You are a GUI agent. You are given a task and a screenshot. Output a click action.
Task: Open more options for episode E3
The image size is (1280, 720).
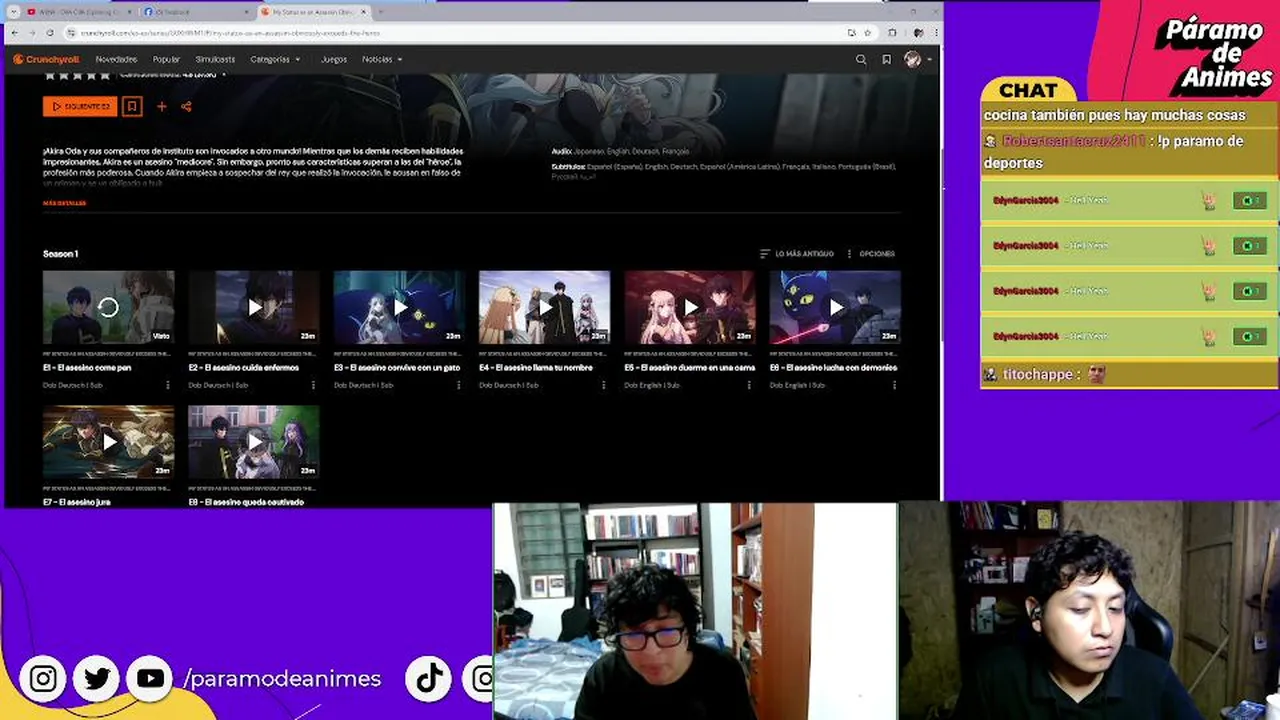[x=459, y=385]
